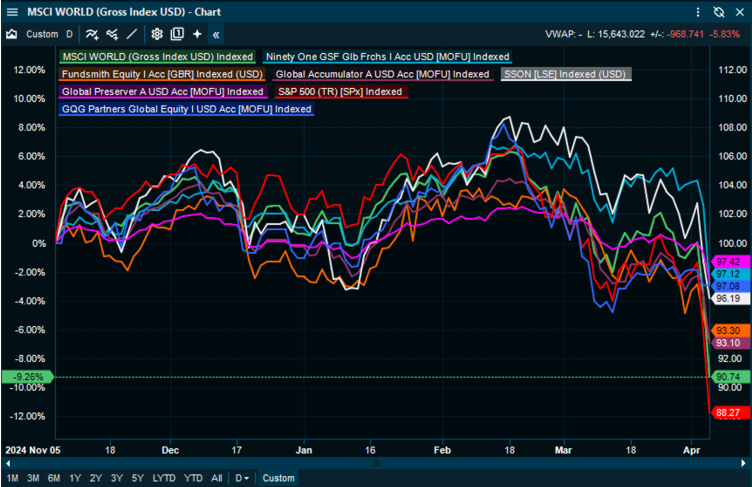The image size is (752, 487).
Task: Toggle the Ninety One GSF Glb Frchs legend
Action: coord(388,57)
